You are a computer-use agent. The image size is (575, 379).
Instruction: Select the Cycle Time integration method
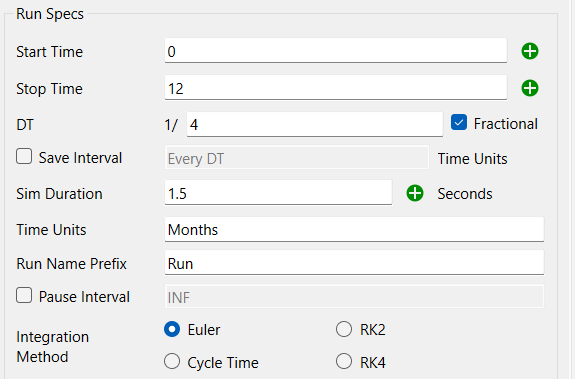pyautogui.click(x=172, y=361)
